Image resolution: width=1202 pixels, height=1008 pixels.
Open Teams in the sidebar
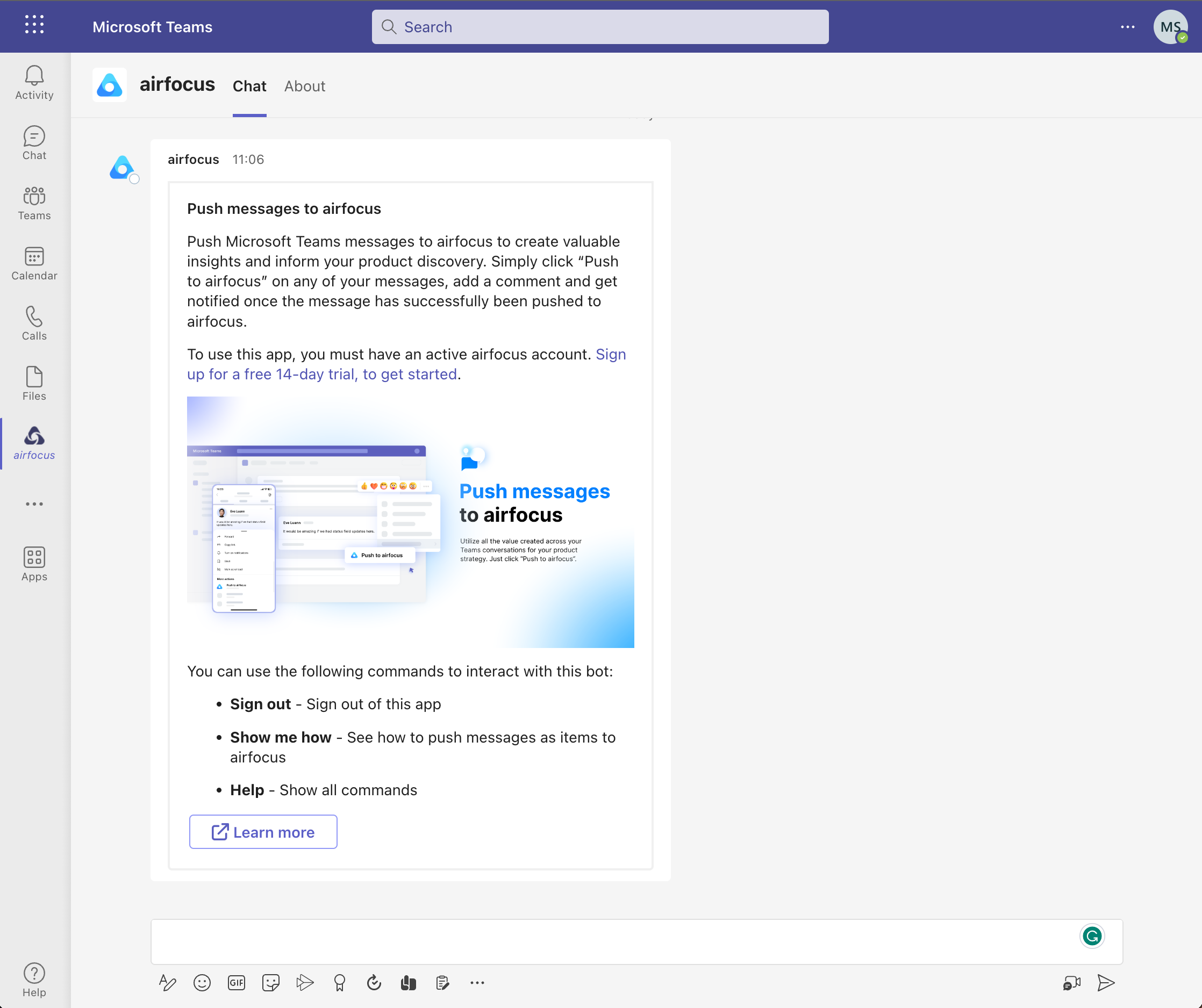(x=34, y=203)
